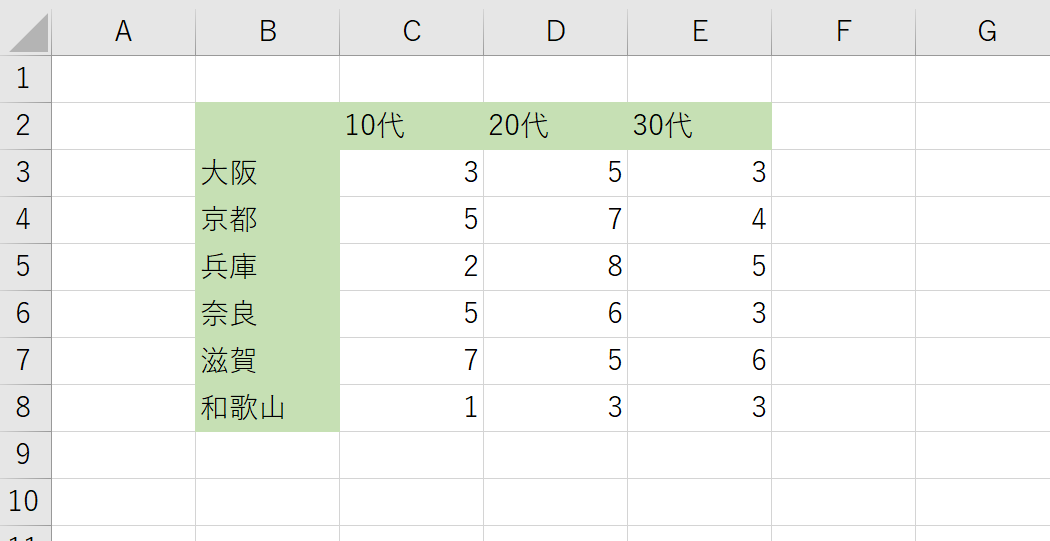Click the 30代 value 6 for 滋賀
Image resolution: width=1050 pixels, height=541 pixels.
click(x=700, y=361)
